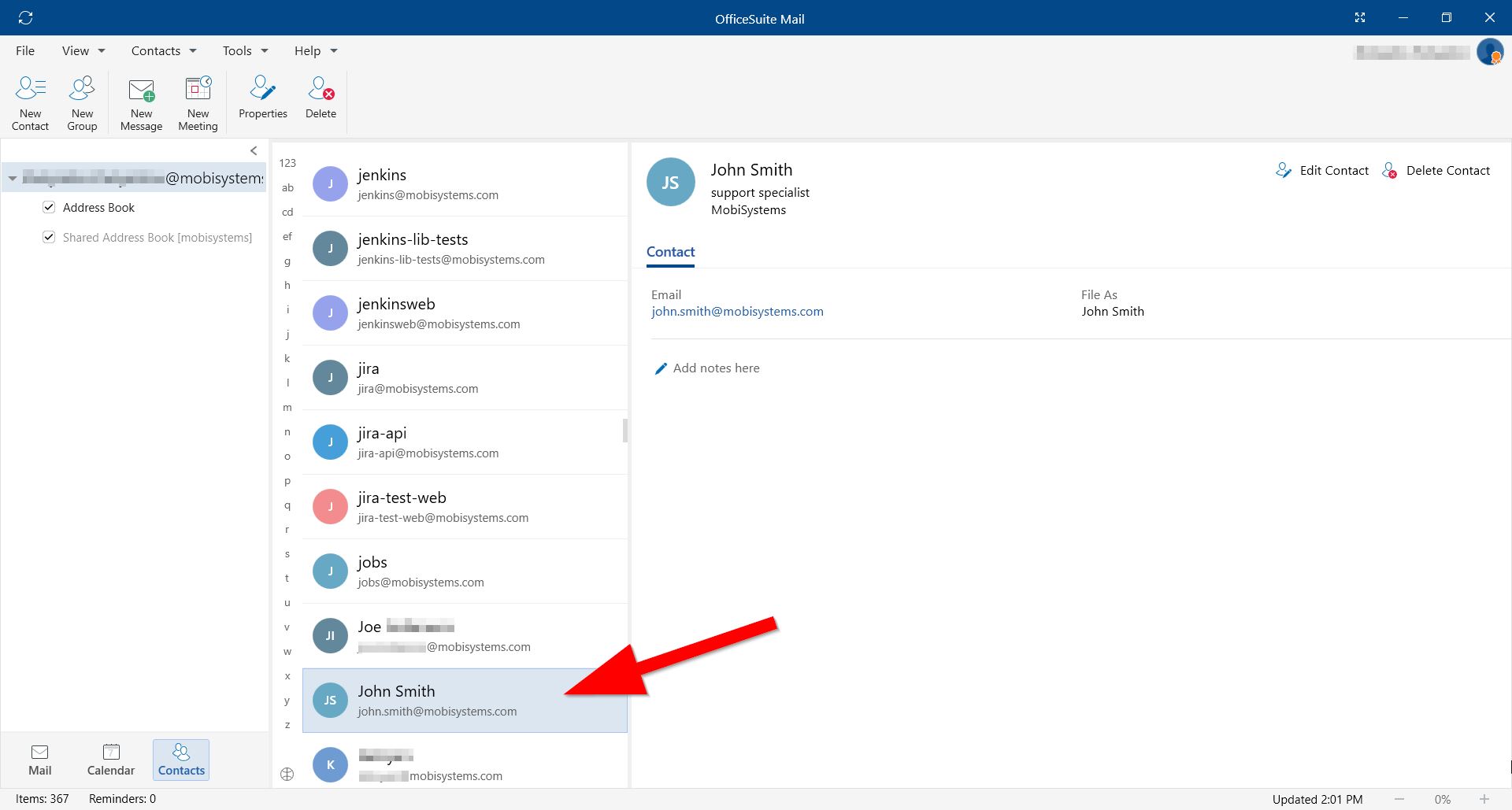Click the Address Book tree label
The width and height of the screenshot is (1512, 810).
click(98, 207)
